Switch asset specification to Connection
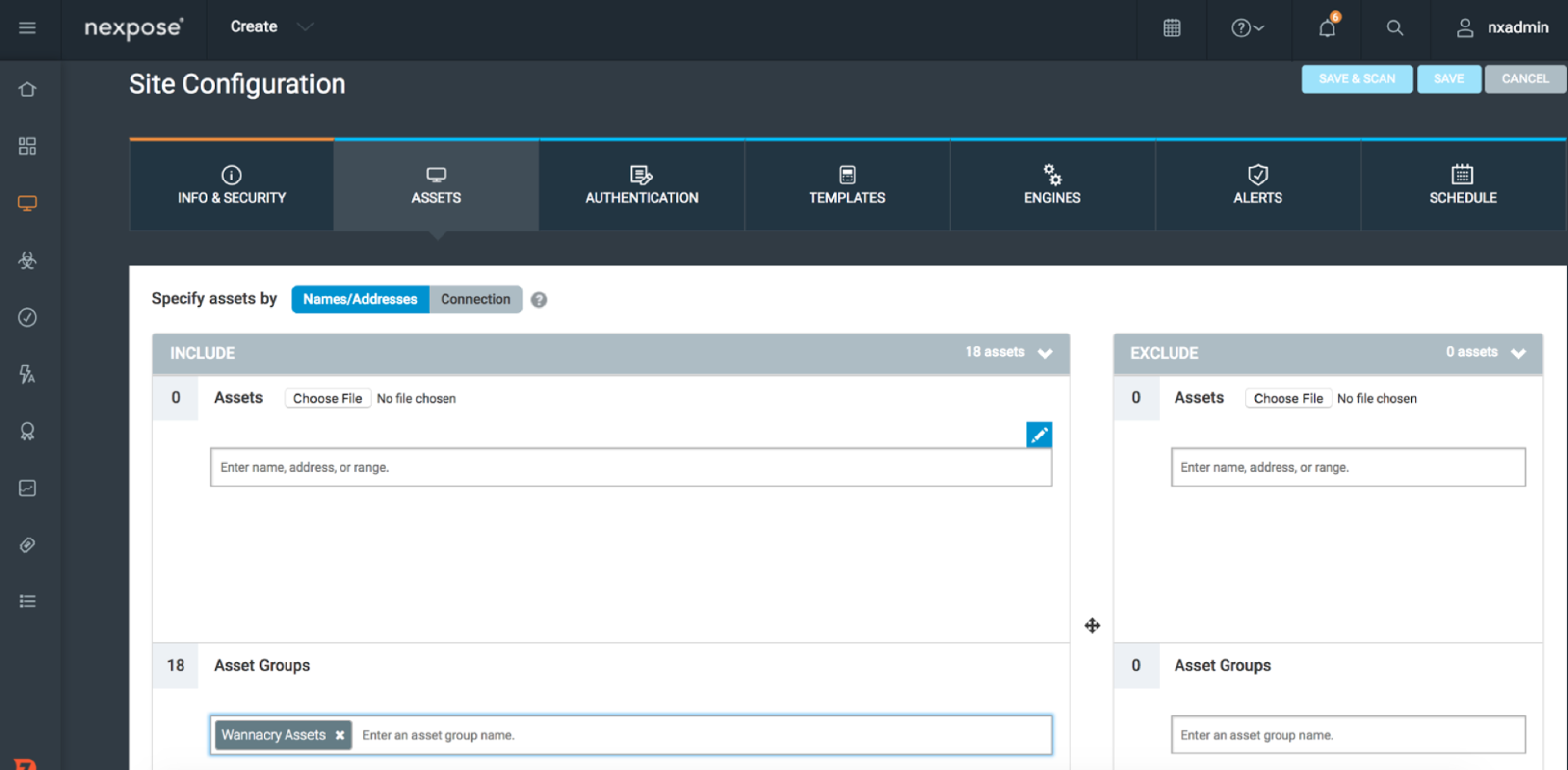The image size is (1568, 770). [x=475, y=299]
